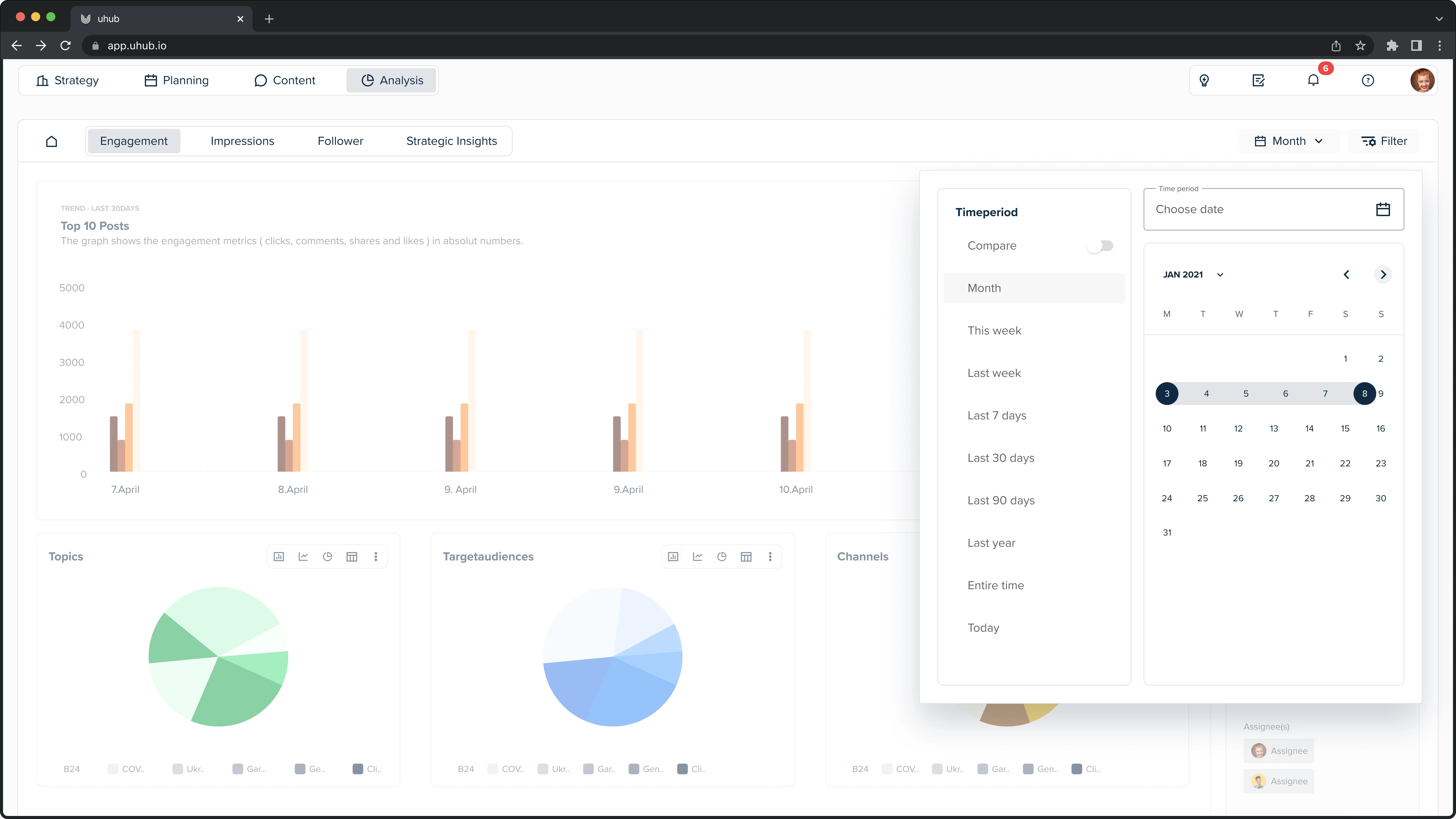This screenshot has height=819, width=1456.
Task: Open browser extensions puzzle icon
Action: (1392, 46)
